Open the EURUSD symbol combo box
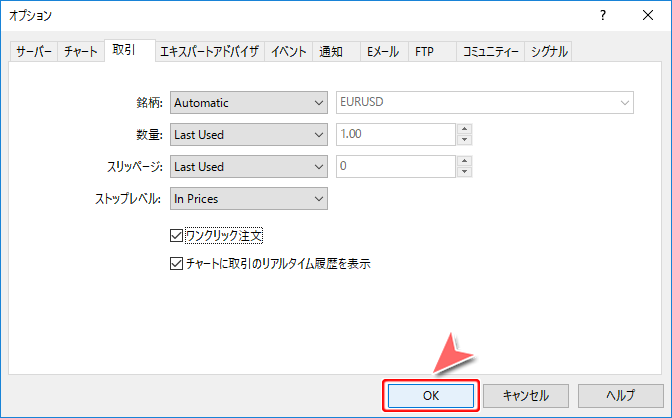 point(485,102)
